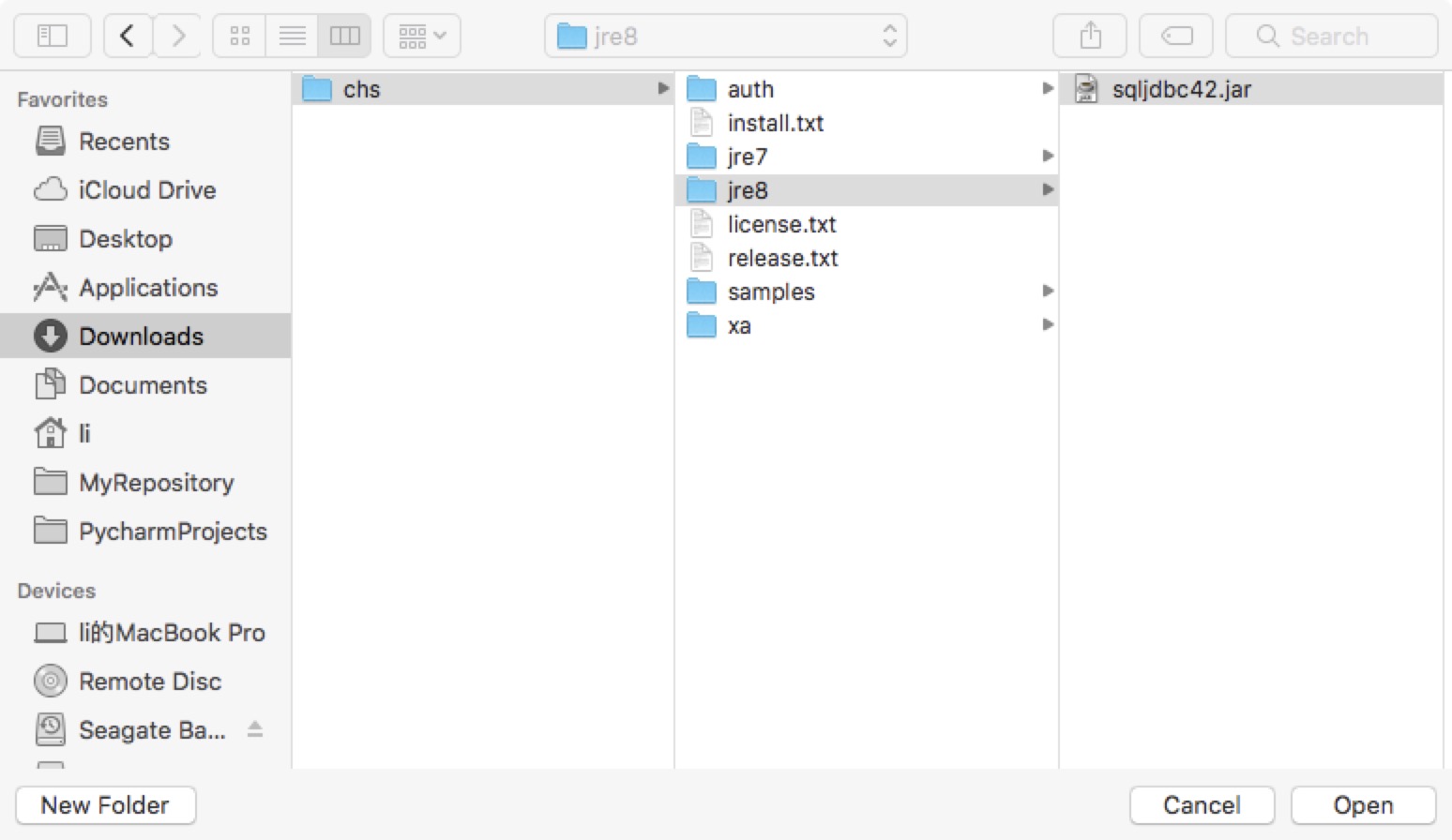Open iCloud Drive in the sidebar
The width and height of the screenshot is (1452, 840).
pyautogui.click(x=145, y=190)
